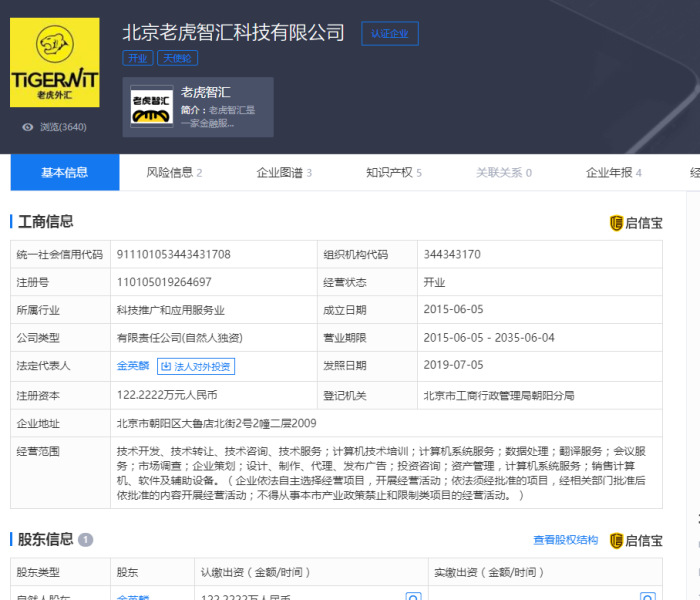Switch to the 知识产权 tab

[394, 172]
